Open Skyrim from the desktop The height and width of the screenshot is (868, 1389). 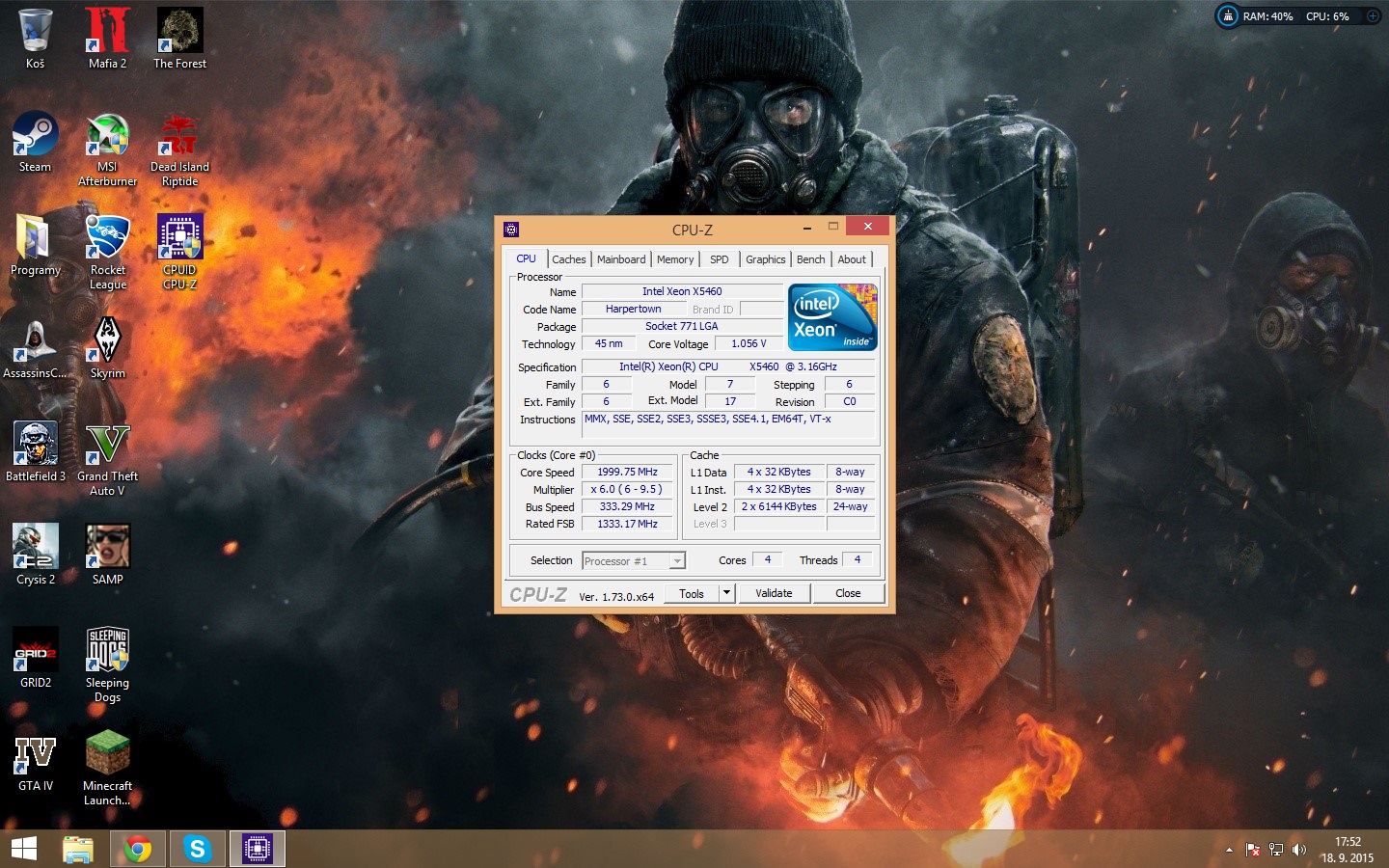pos(107,342)
